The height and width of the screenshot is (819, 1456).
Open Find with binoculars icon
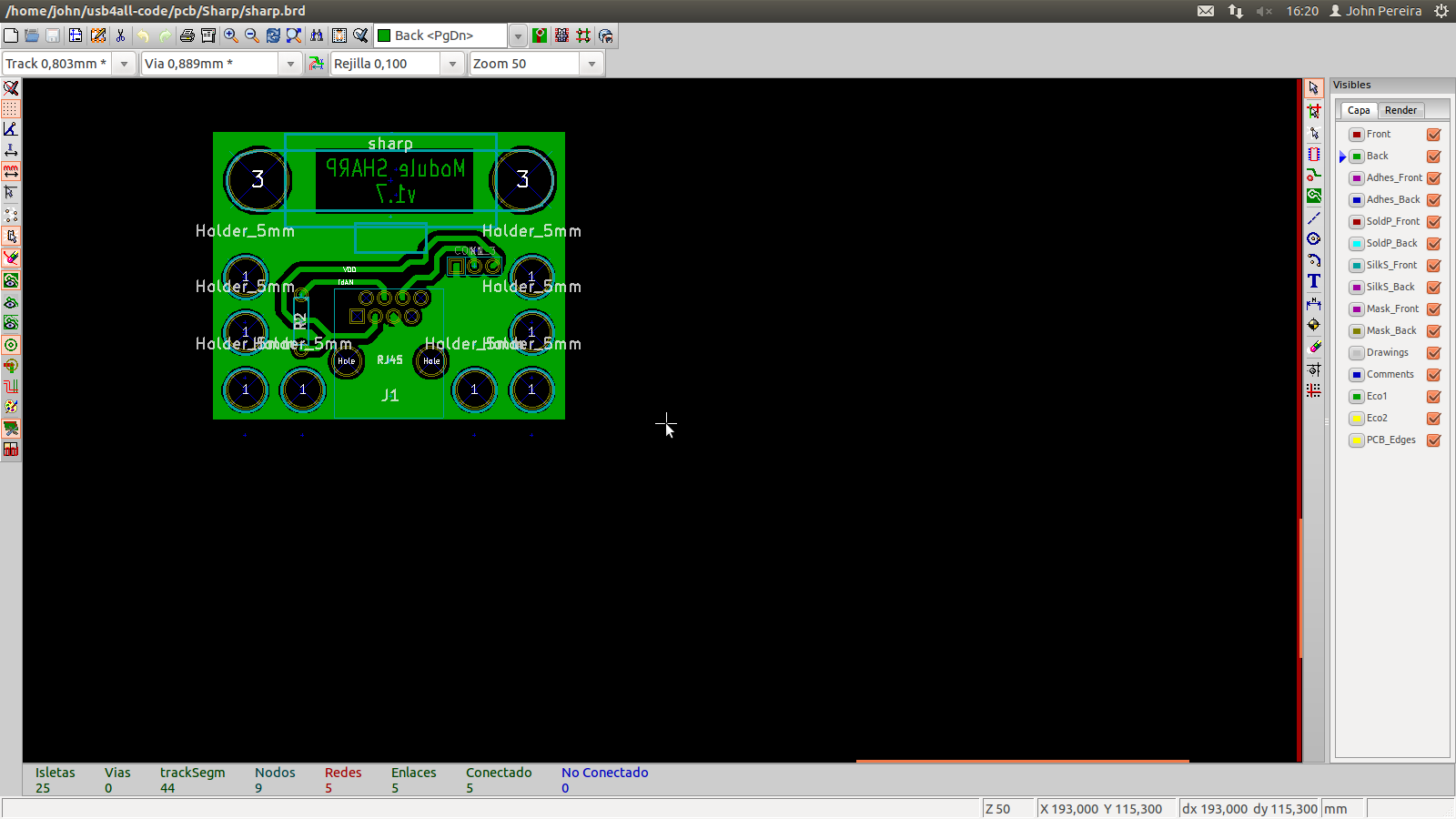coord(317,35)
